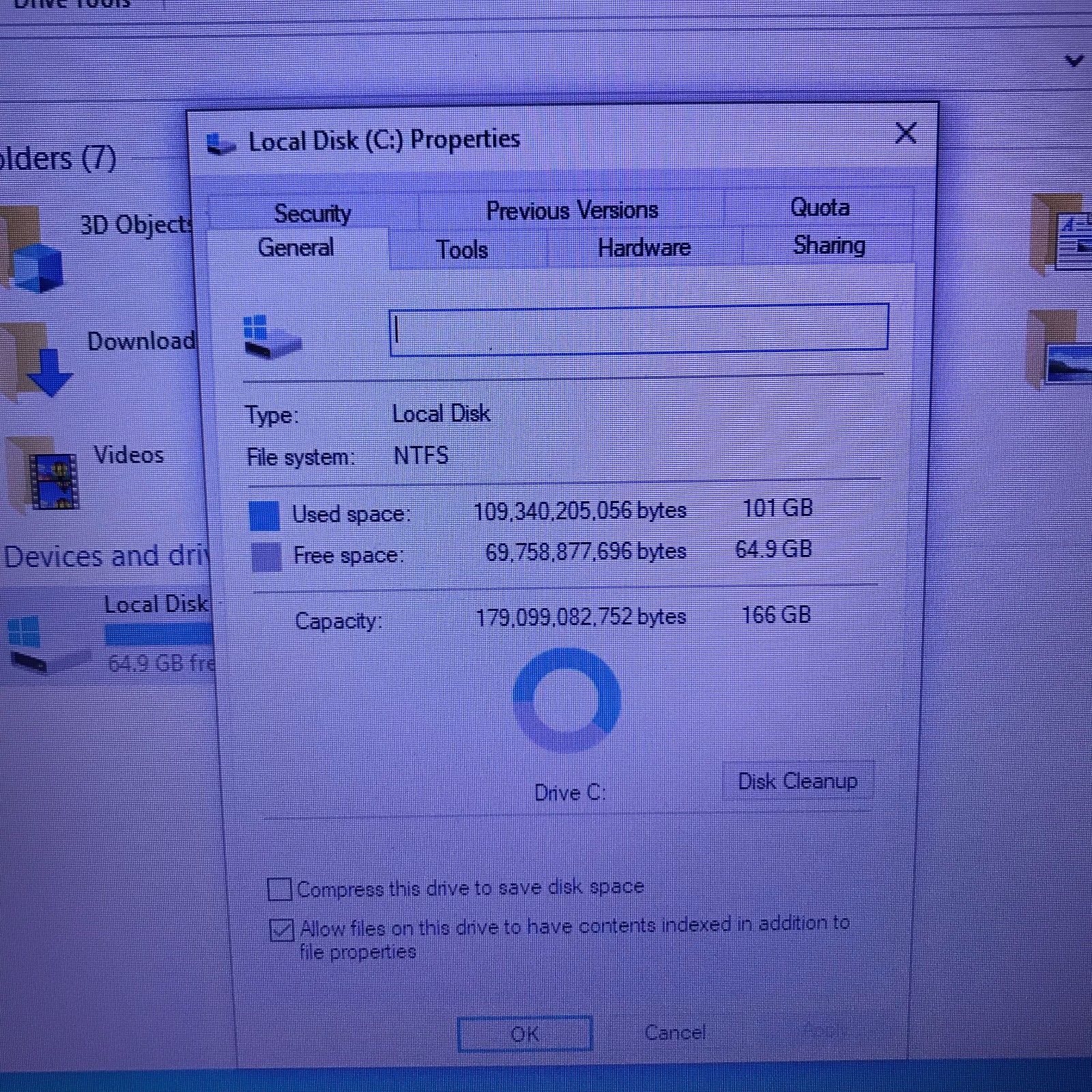The height and width of the screenshot is (1092, 1092).
Task: Click the 109,340,205,056 bytes value
Action: pos(579,511)
